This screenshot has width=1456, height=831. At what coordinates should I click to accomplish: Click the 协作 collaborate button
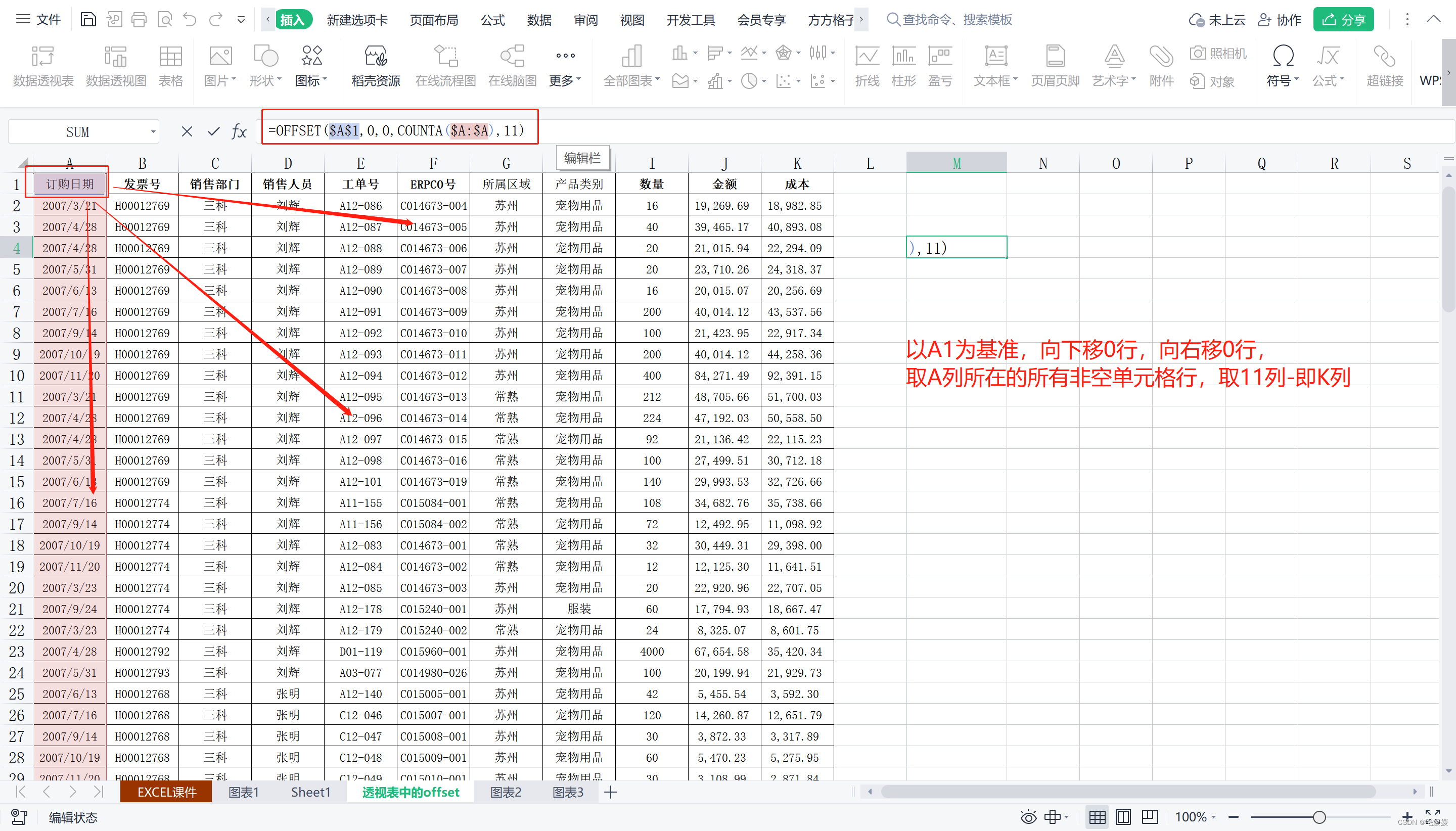(1280, 20)
